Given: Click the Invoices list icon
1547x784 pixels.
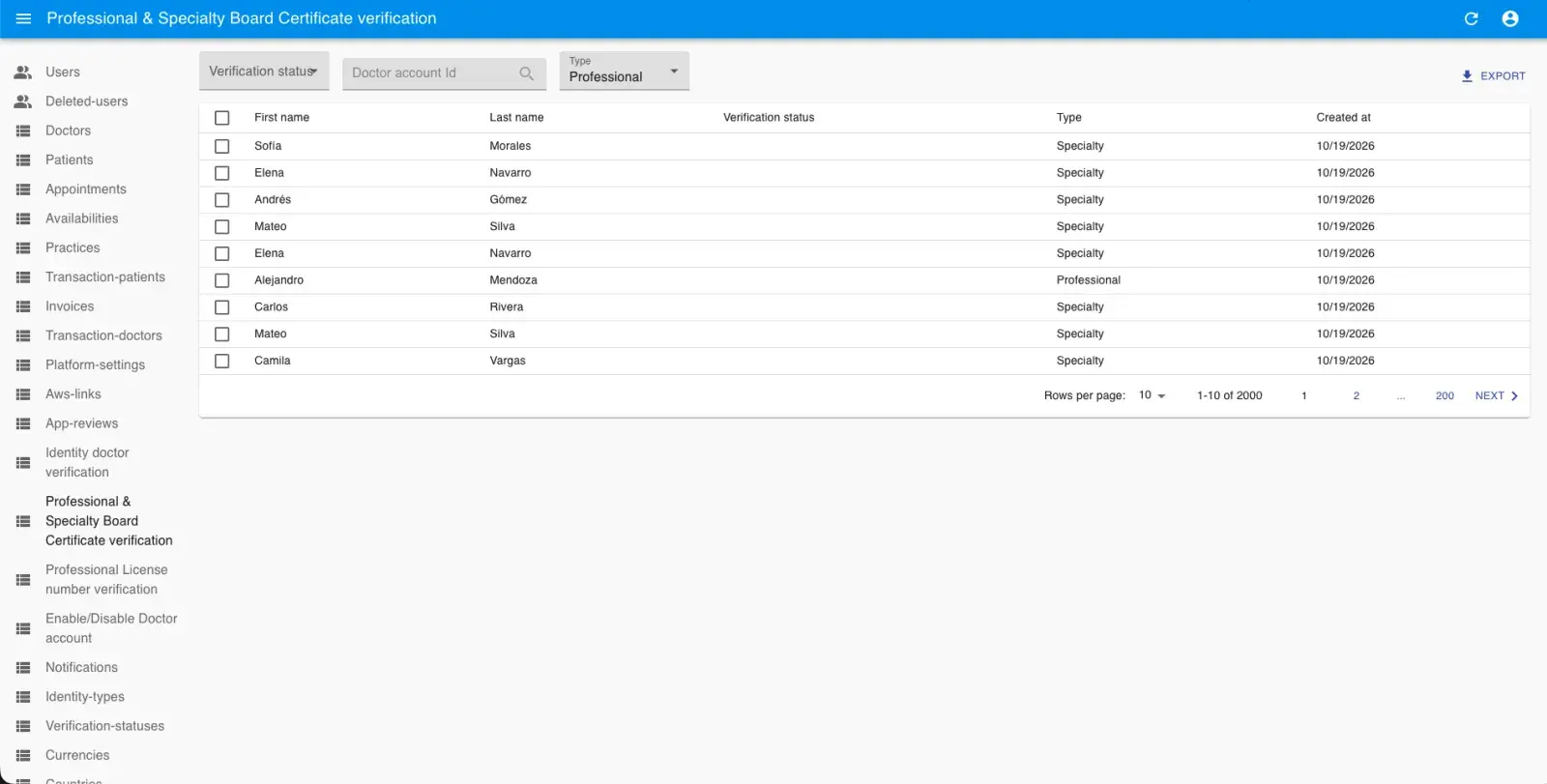Looking at the screenshot, I should tap(23, 306).
